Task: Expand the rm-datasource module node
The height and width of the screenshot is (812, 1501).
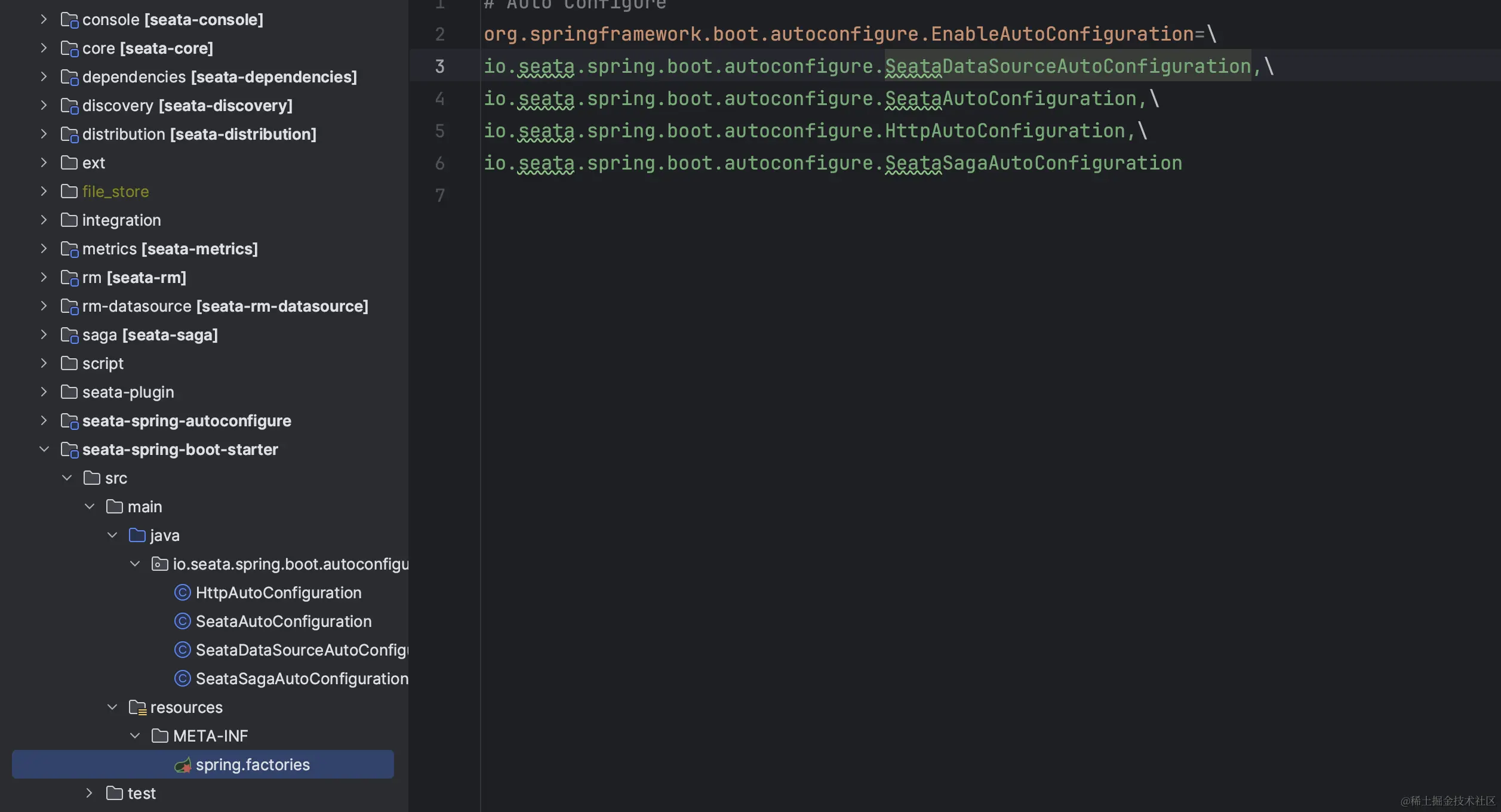Action: [x=44, y=306]
